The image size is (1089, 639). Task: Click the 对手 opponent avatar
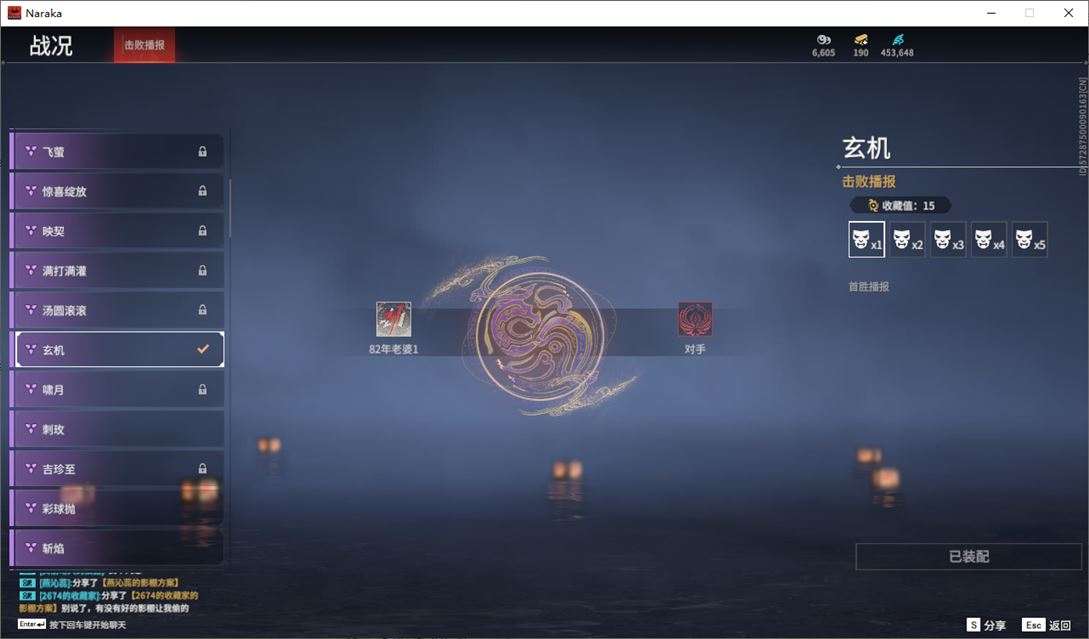[695, 320]
